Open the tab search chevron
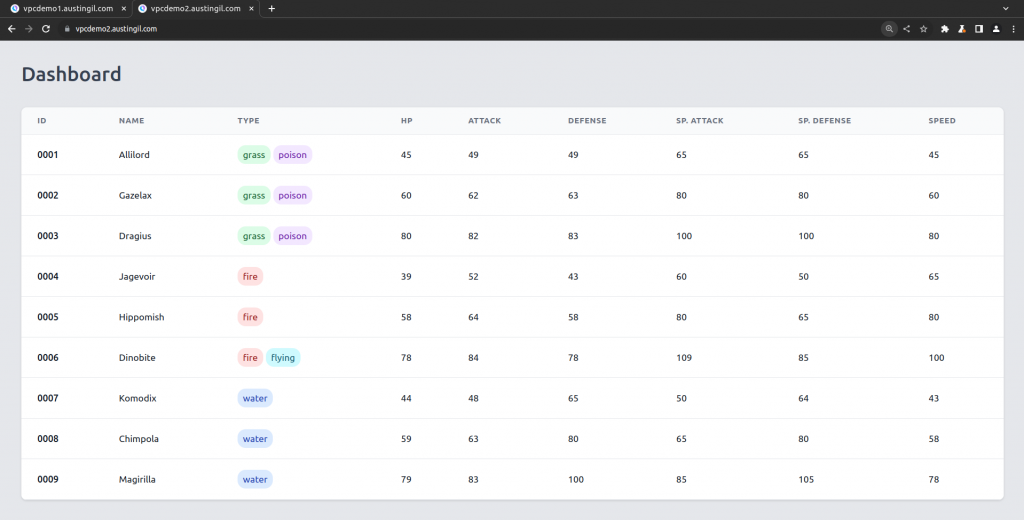The height and width of the screenshot is (520, 1024). tap(1006, 8)
